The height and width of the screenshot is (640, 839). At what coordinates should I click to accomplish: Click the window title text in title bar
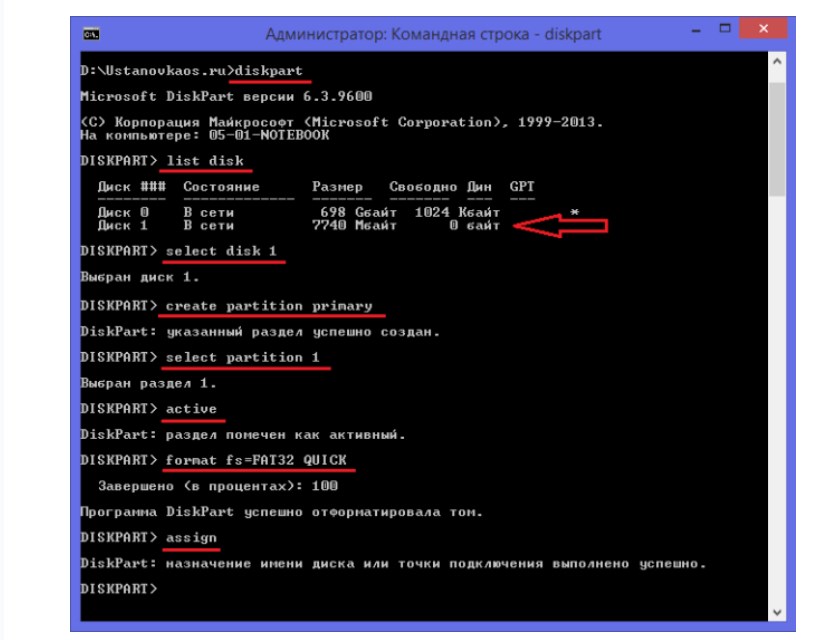[433, 34]
